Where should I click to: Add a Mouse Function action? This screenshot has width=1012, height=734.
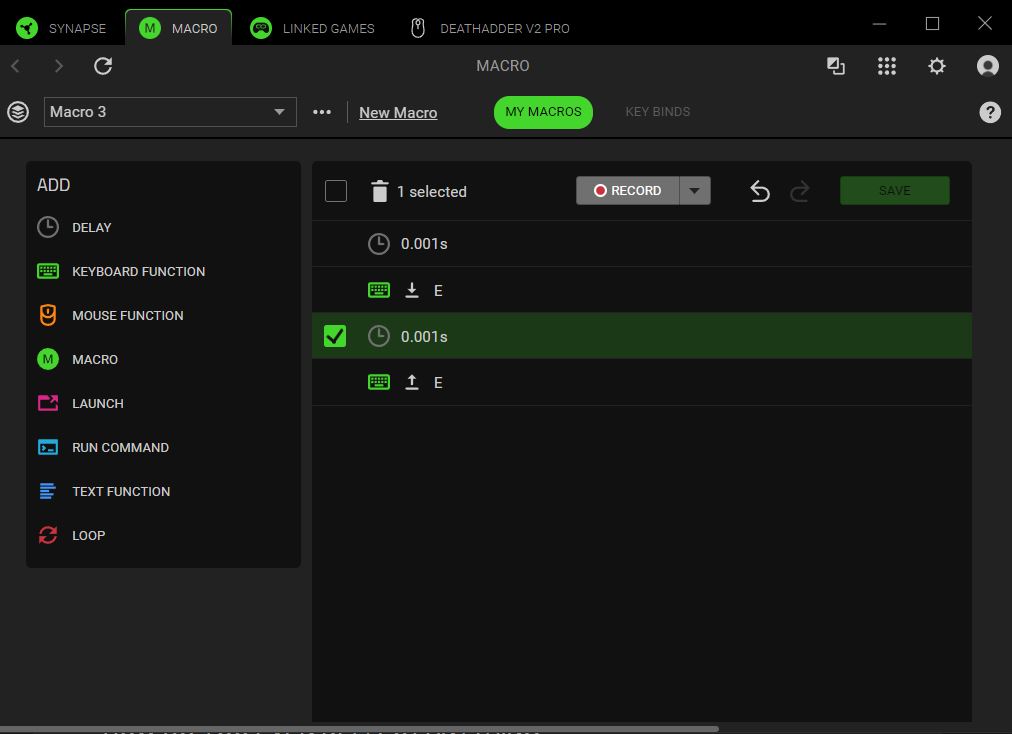[128, 316]
